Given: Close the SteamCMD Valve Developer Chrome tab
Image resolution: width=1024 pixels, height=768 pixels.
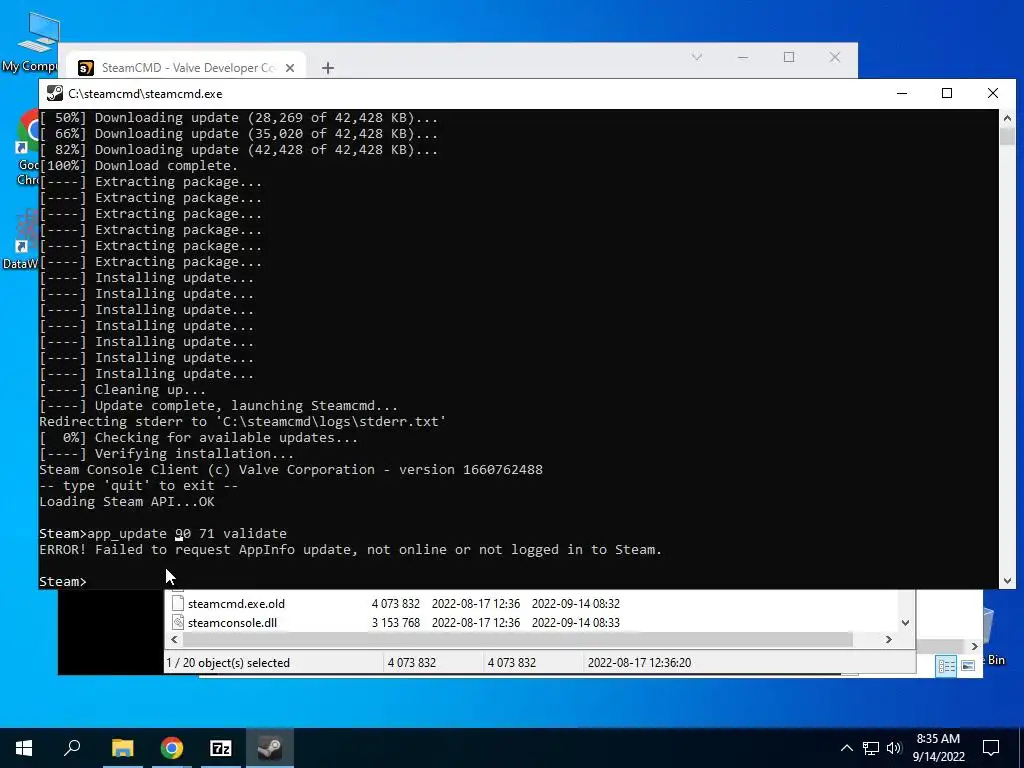Looking at the screenshot, I should point(290,68).
